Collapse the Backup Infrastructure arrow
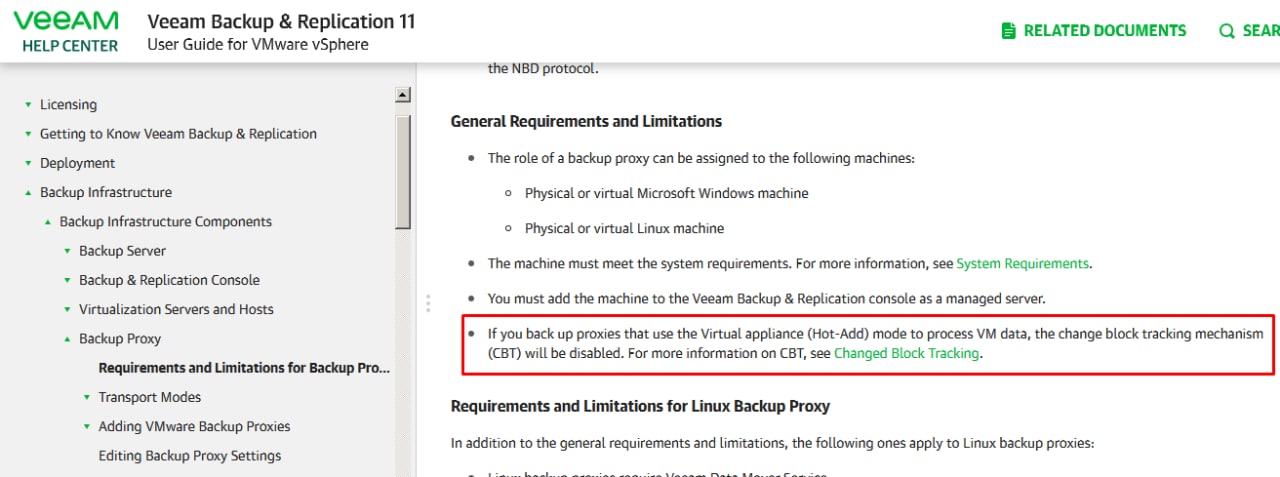This screenshot has width=1280, height=477. [x=28, y=193]
